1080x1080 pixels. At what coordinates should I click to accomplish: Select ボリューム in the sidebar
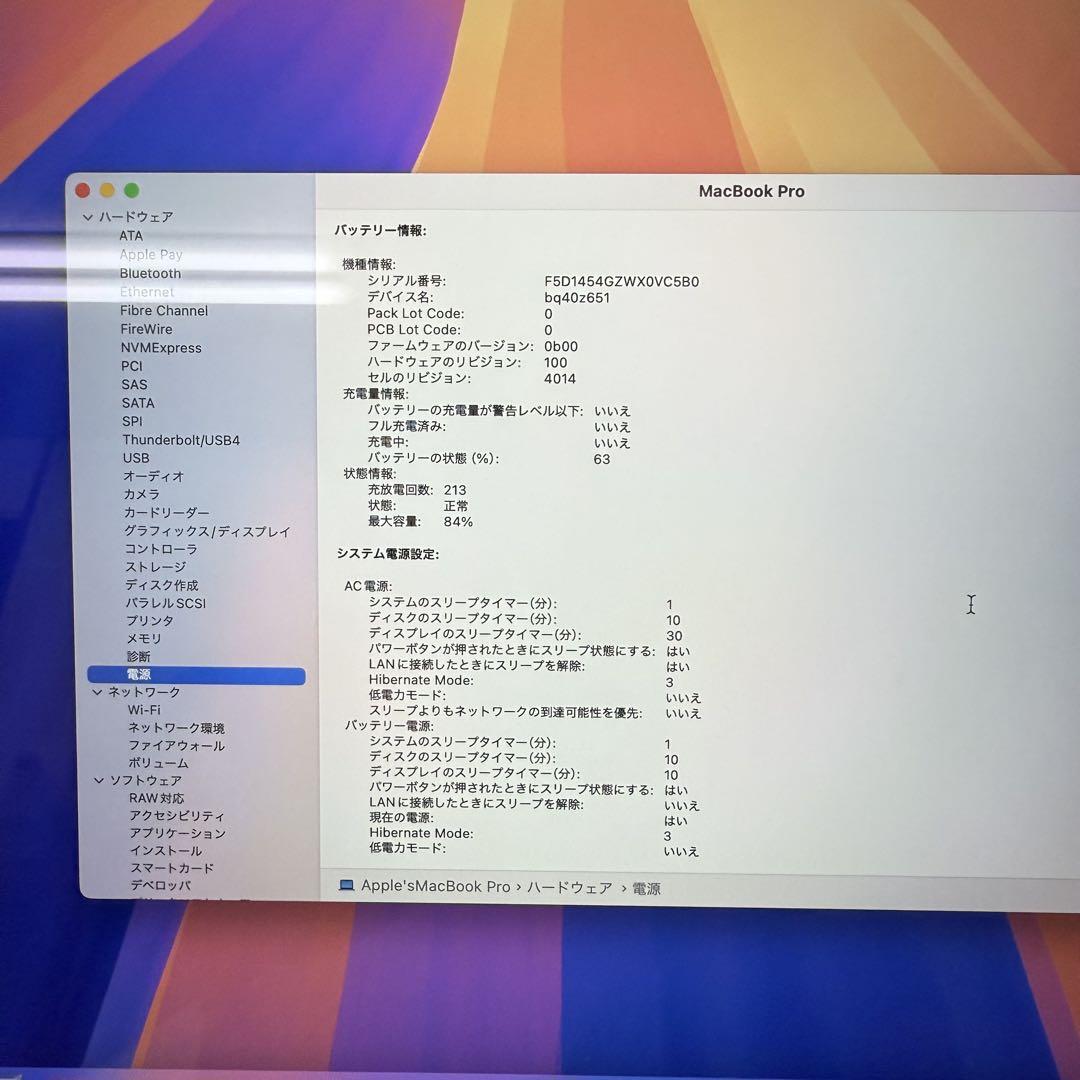158,763
